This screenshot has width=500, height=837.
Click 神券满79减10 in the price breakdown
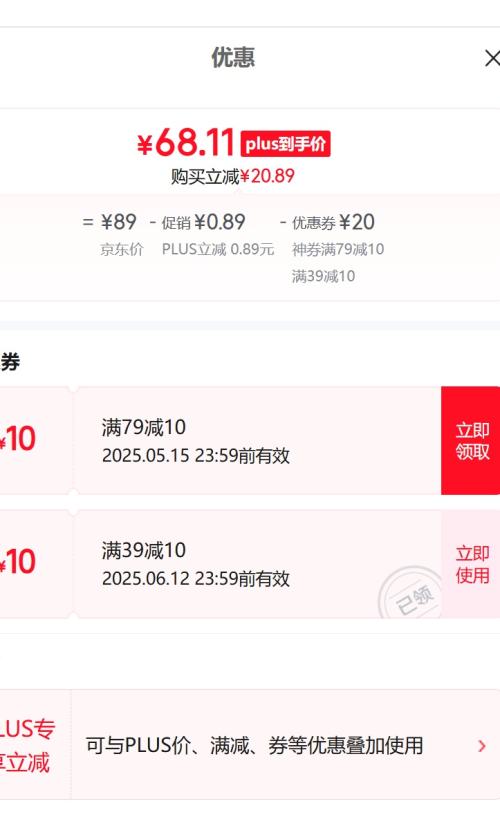click(338, 249)
